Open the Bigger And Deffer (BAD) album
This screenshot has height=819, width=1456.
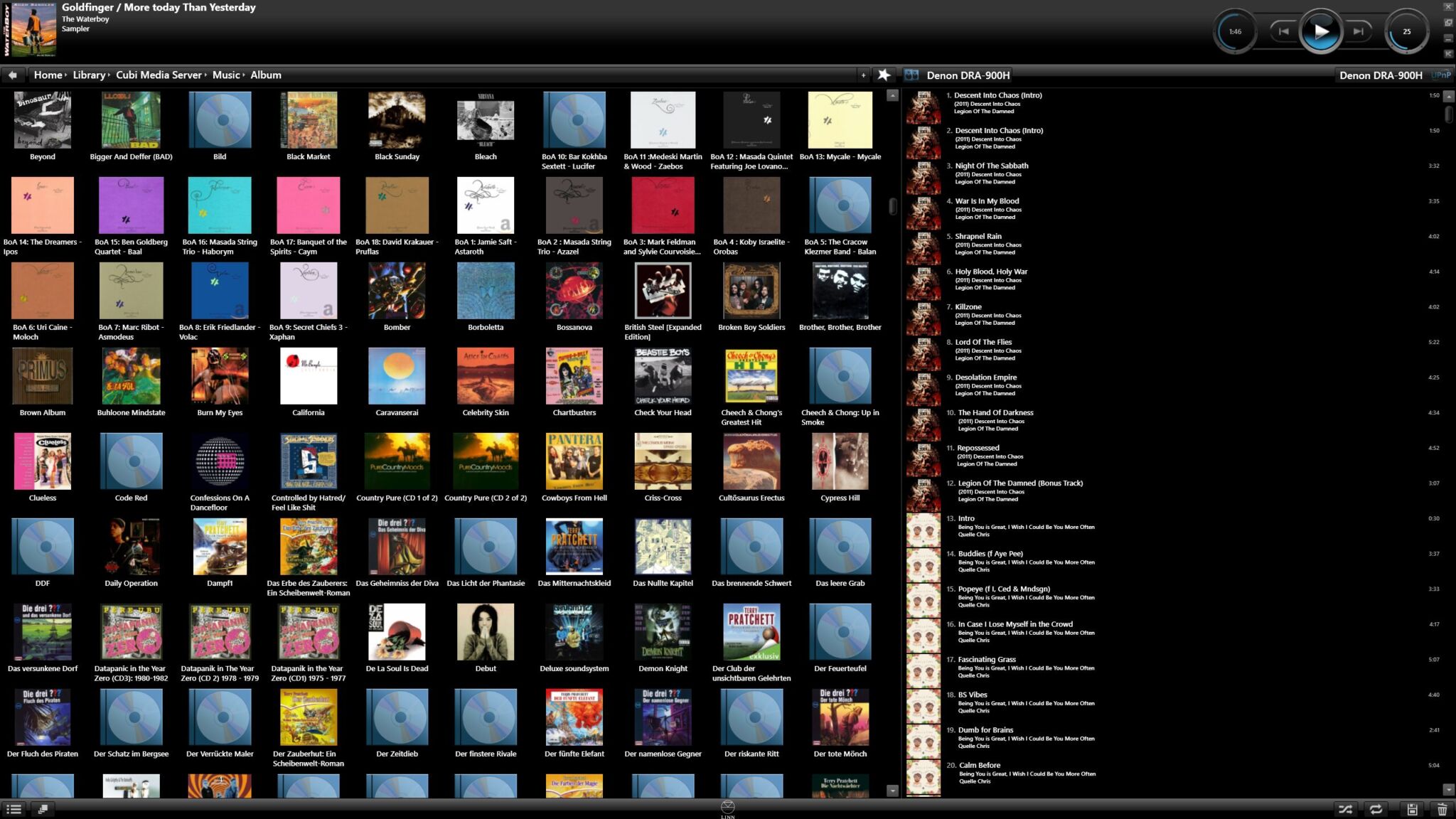tap(131, 127)
